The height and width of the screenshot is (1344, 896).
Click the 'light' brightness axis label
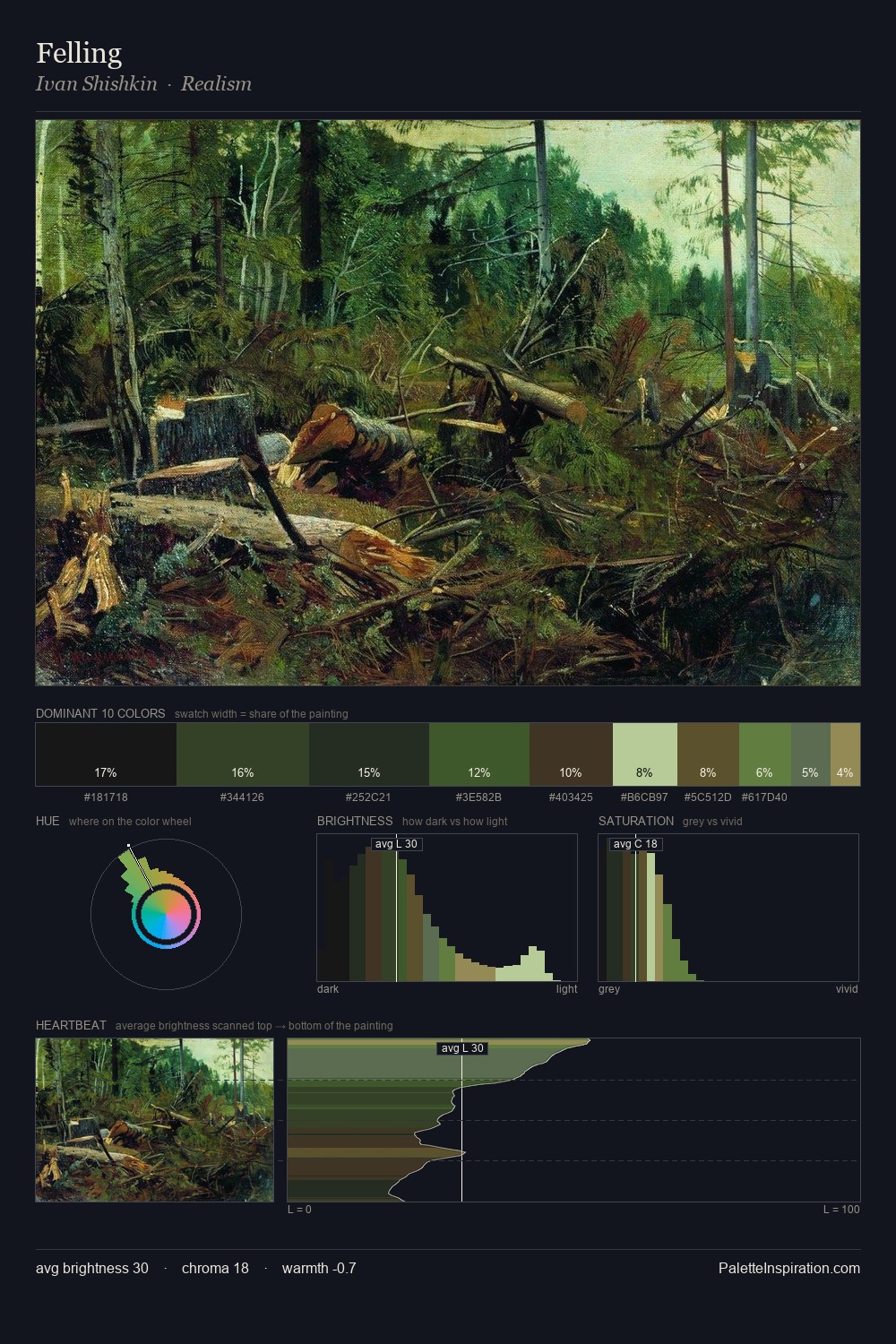pos(566,989)
